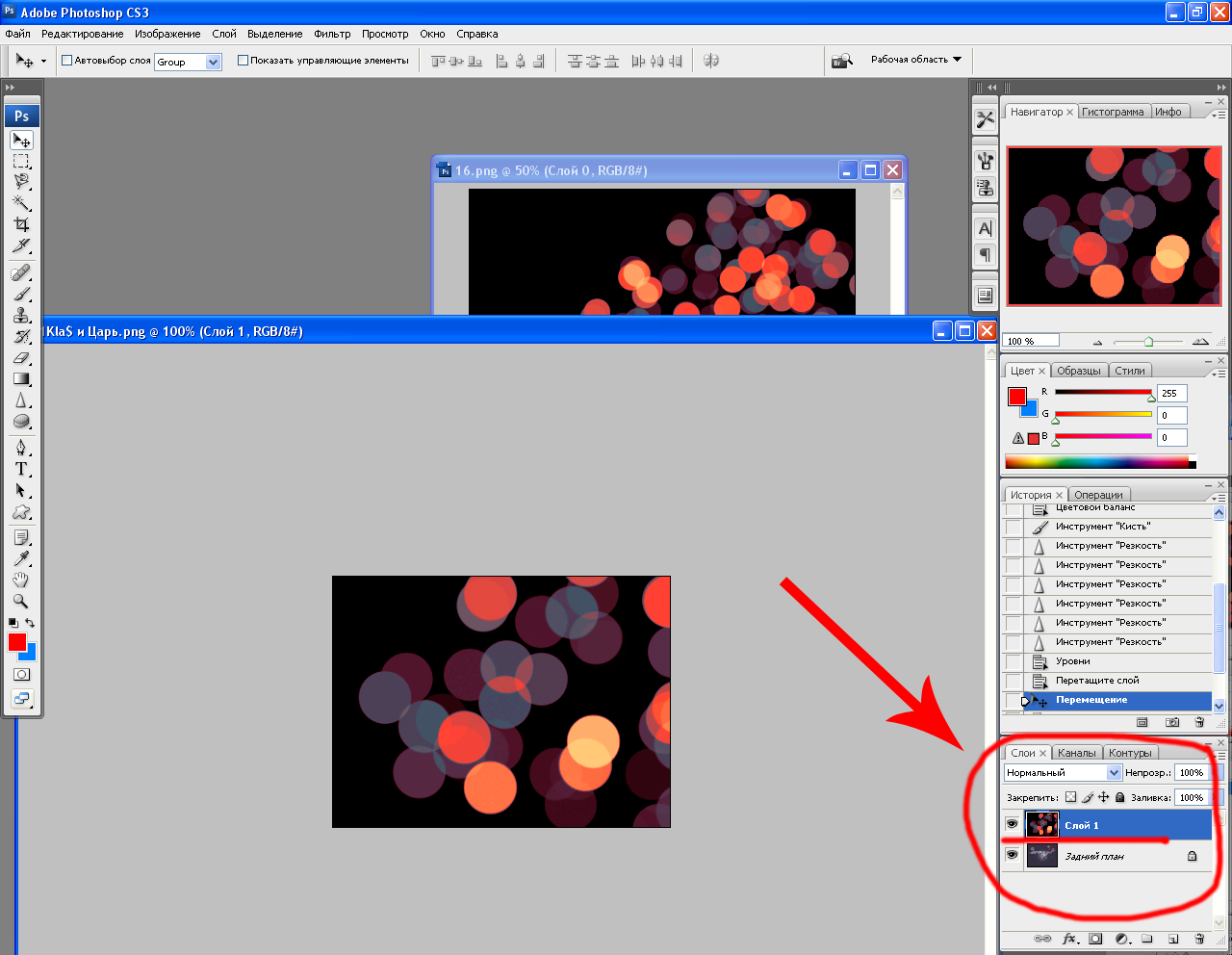
Task: Enable the Автовыбор слоя checkbox
Action: [x=67, y=61]
